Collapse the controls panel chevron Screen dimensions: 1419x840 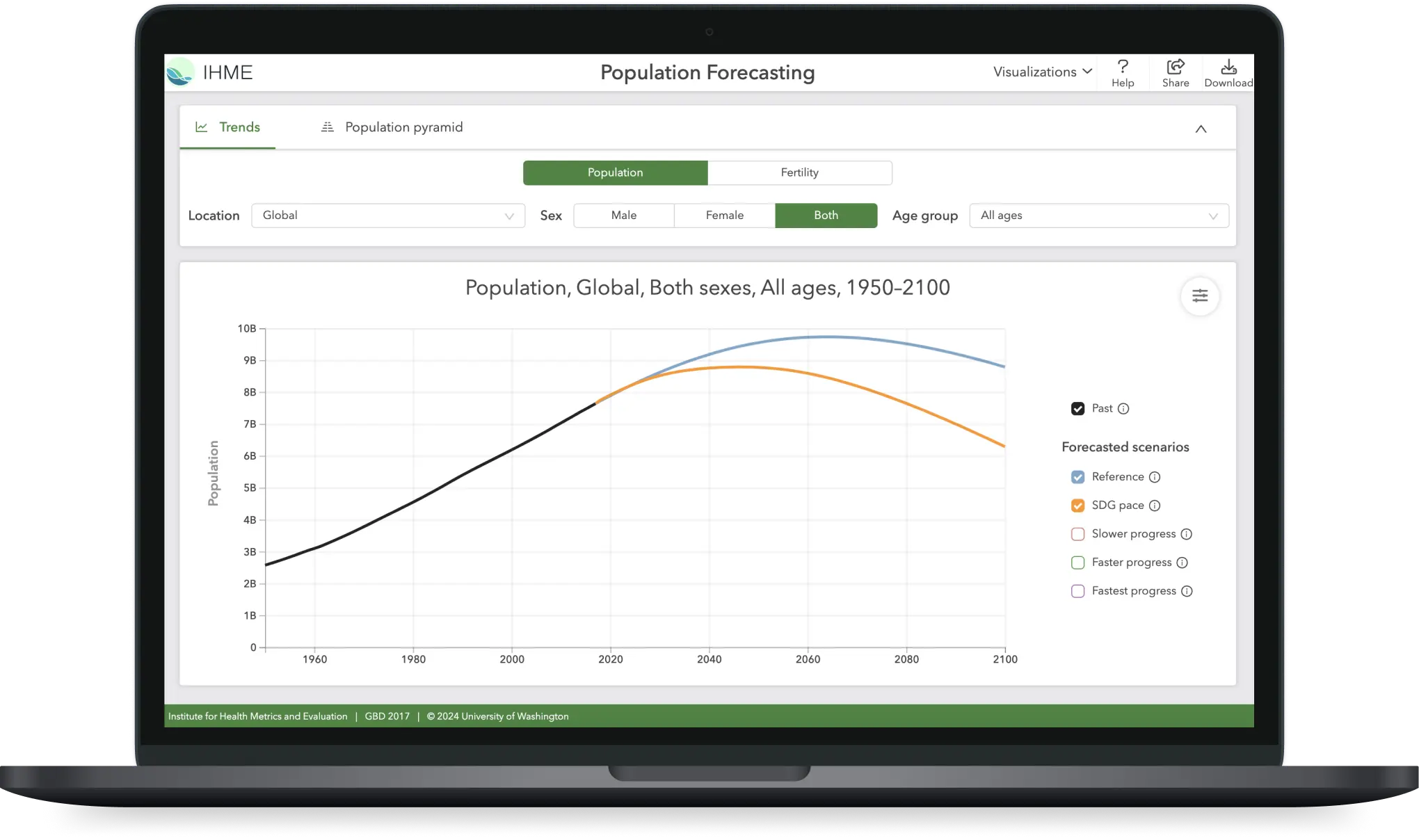(1201, 129)
